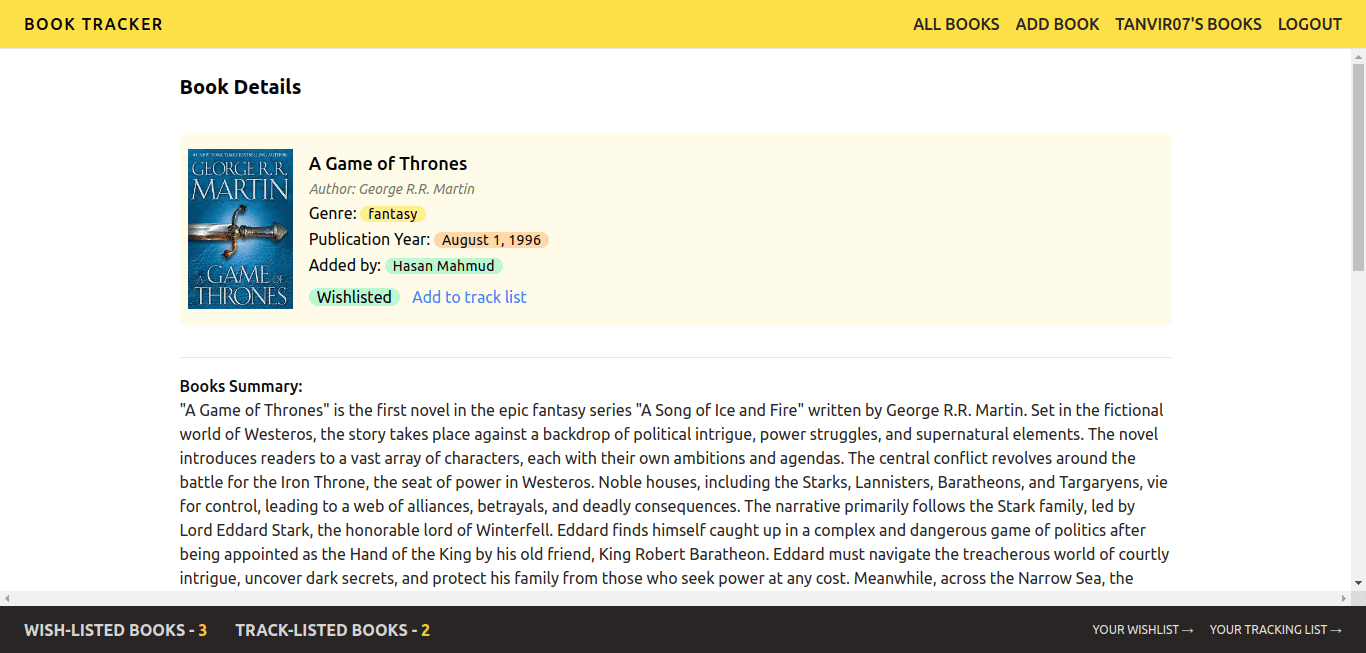Image resolution: width=1366 pixels, height=653 pixels.
Task: Click the A Game of Thrones title
Action: point(388,164)
